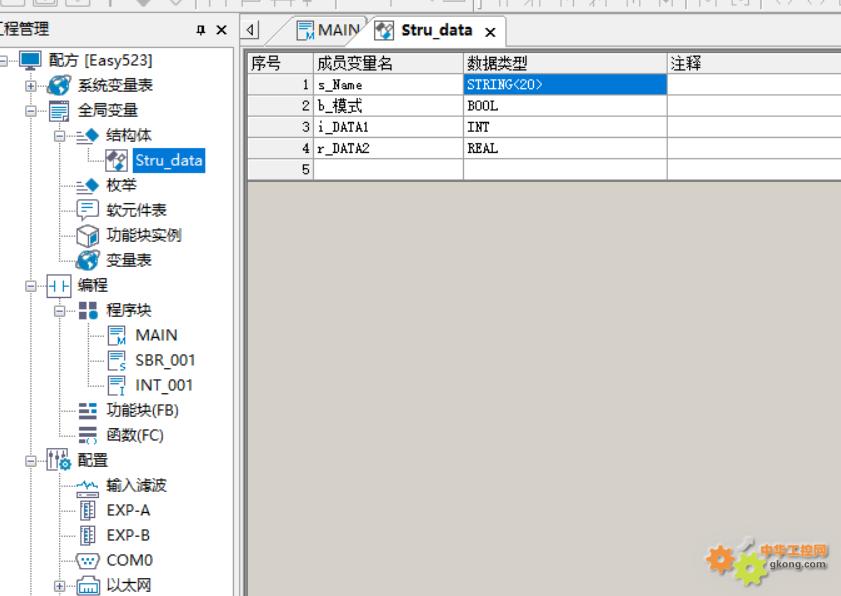
Task: Click the SBR_001 subroutine icon
Action: (116, 360)
